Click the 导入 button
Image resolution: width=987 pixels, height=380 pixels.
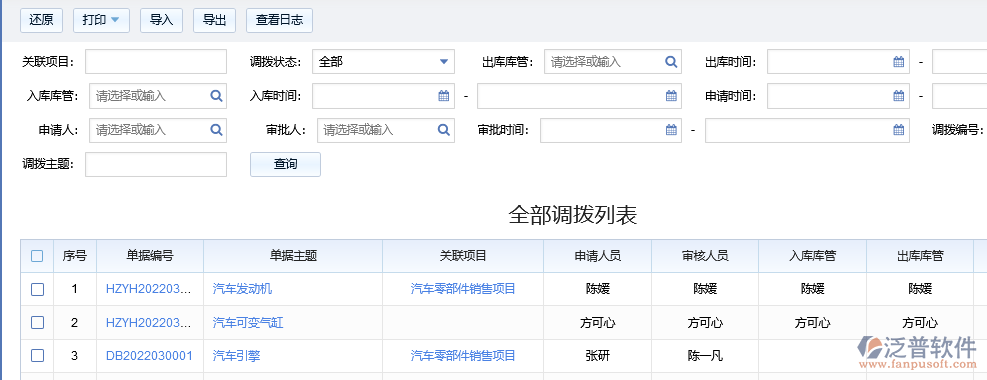(161, 20)
